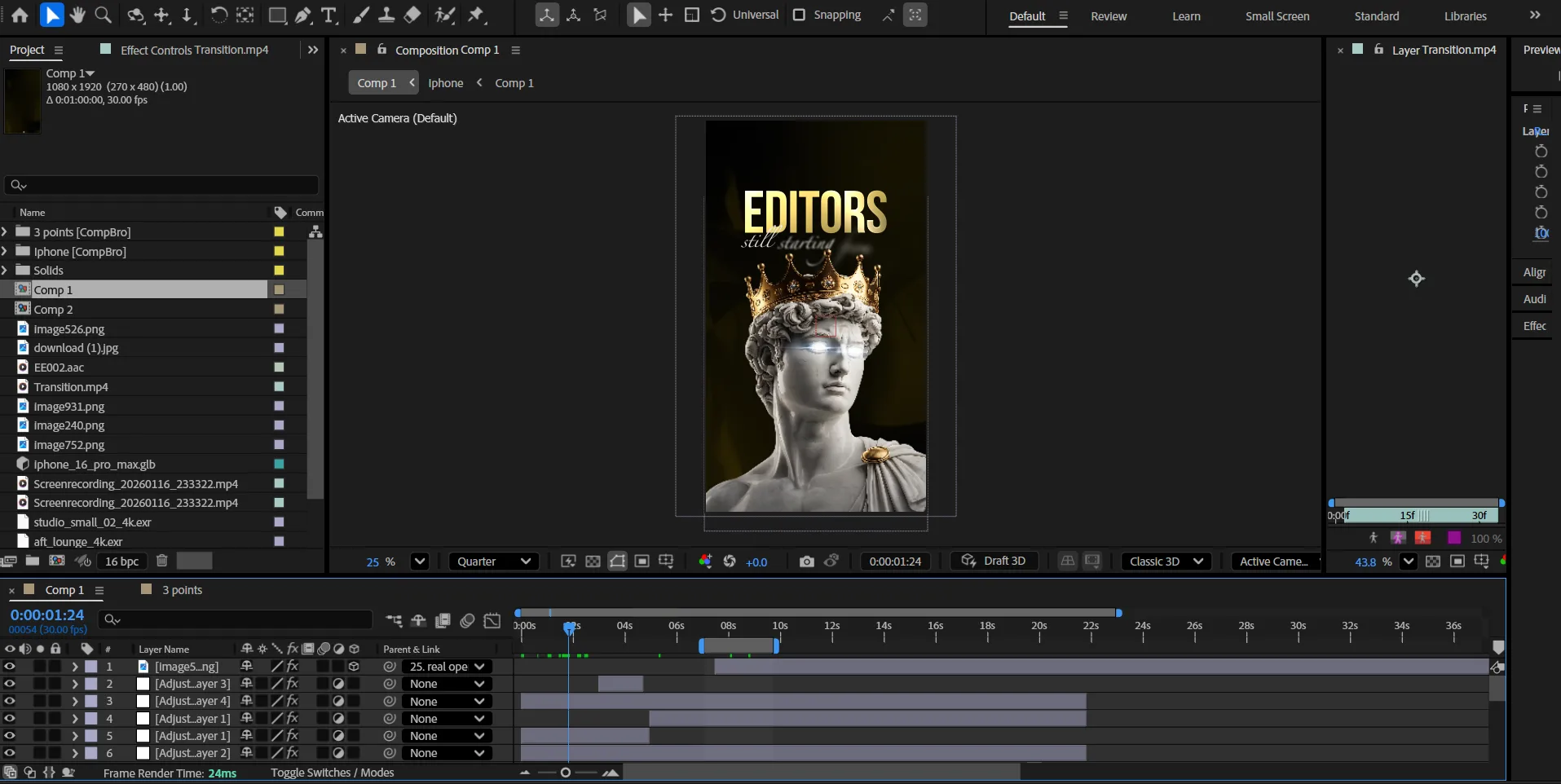Select Transition.mp4 in the project list
Viewport: 1561px width, 784px height.
pyautogui.click(x=71, y=387)
